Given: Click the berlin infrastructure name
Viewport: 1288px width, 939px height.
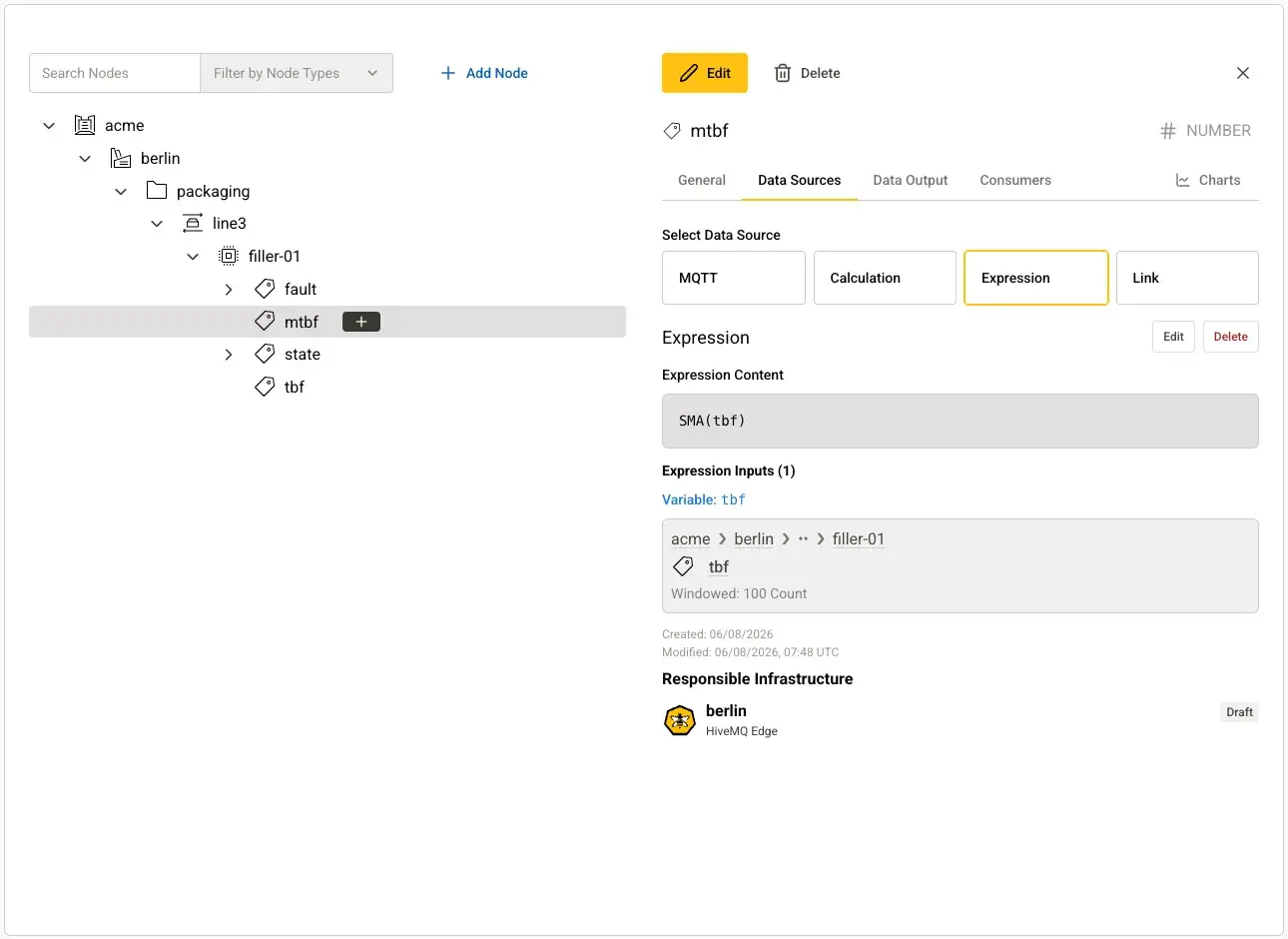Looking at the screenshot, I should click(x=726, y=710).
